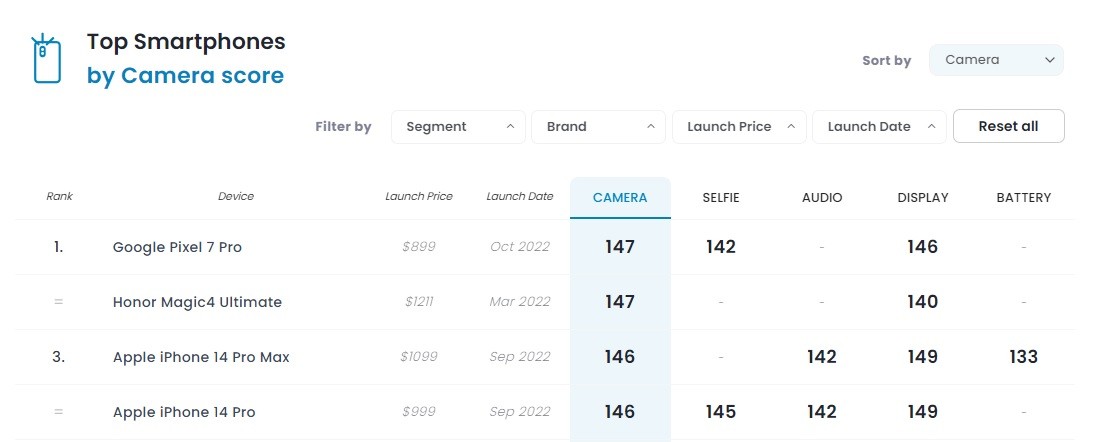Open the Apple iPhone 14 Pro link
This screenshot has width=1093, height=442.
[184, 413]
